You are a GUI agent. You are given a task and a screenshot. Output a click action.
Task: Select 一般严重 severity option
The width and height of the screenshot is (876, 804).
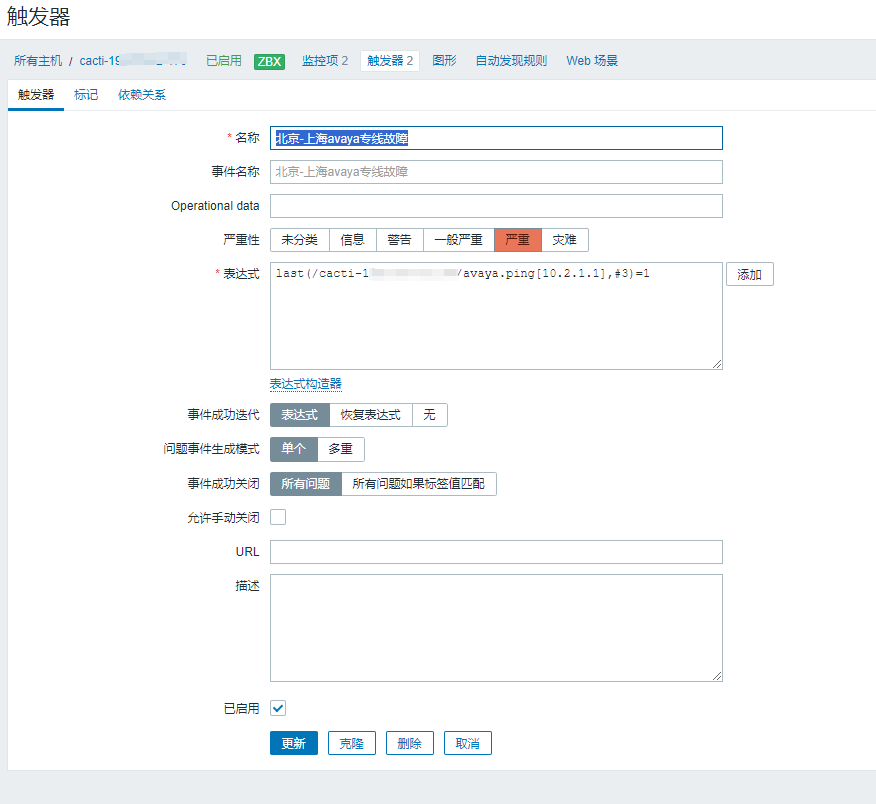[x=455, y=240]
